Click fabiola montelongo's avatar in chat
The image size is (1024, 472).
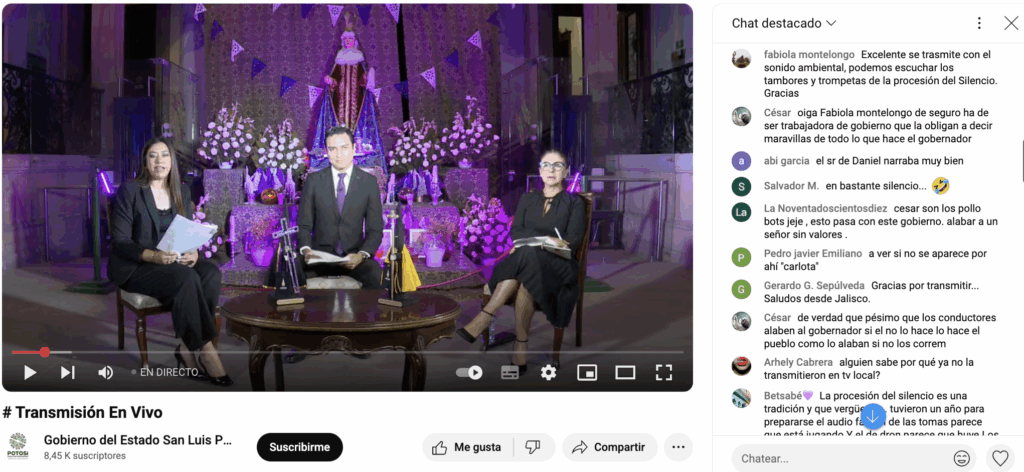[741, 59]
